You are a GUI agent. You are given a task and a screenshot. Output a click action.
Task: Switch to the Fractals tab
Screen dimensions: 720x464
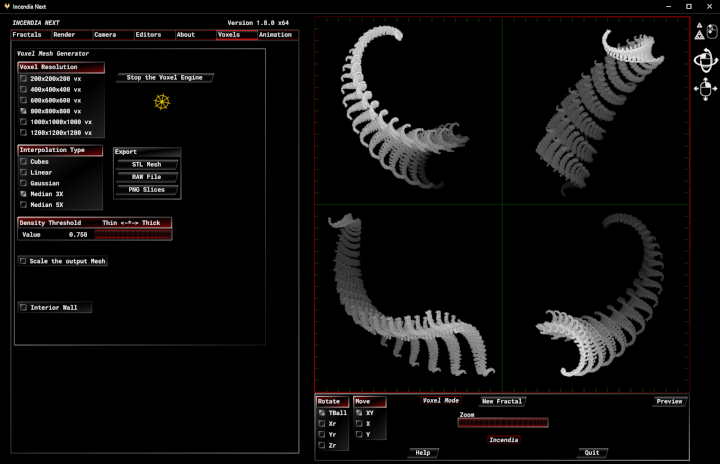click(x=27, y=35)
